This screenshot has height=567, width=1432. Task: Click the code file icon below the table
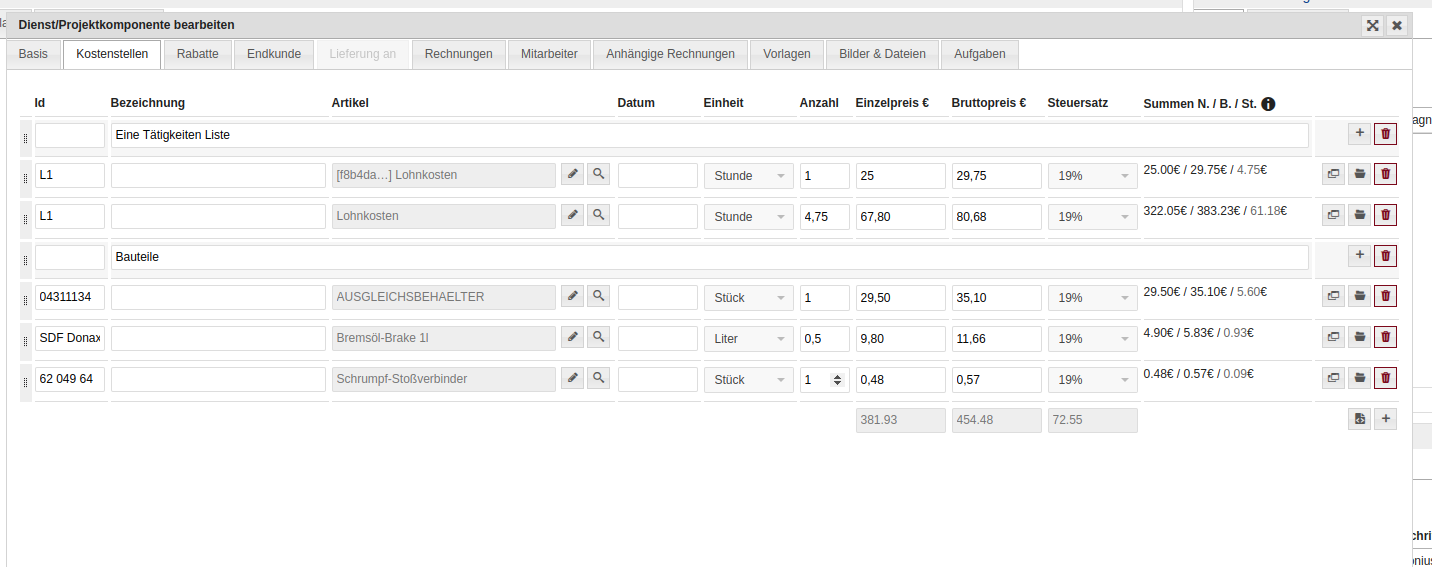coord(1359,420)
